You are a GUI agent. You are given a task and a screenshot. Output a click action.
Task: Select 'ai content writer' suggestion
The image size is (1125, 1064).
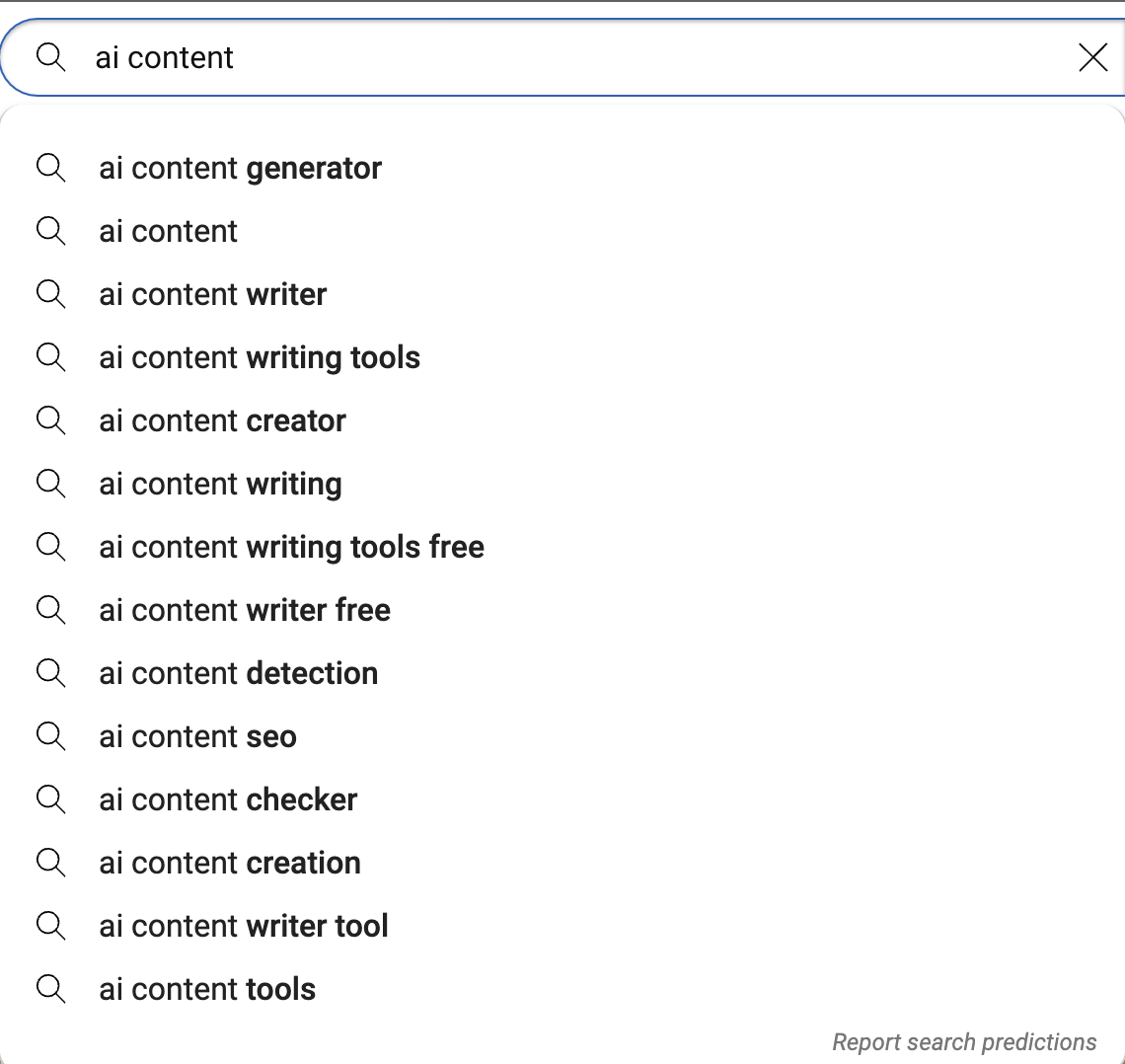coord(562,294)
